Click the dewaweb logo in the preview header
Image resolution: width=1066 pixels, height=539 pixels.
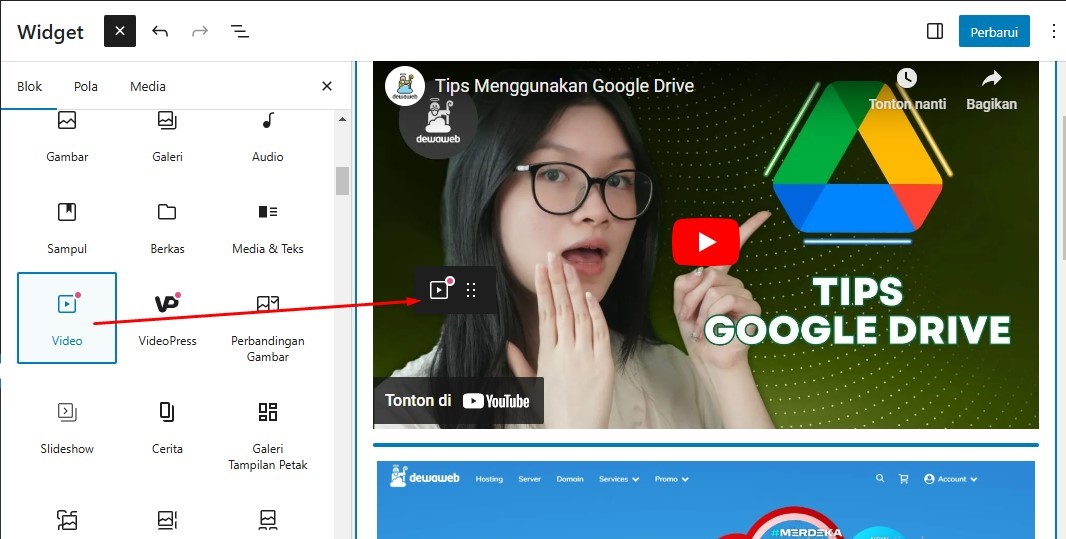click(x=424, y=477)
